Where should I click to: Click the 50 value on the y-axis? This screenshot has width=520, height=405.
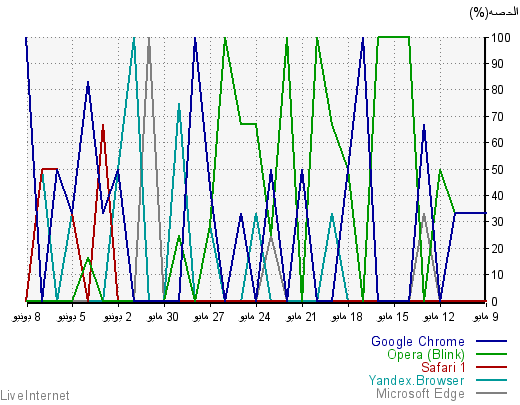497,169
